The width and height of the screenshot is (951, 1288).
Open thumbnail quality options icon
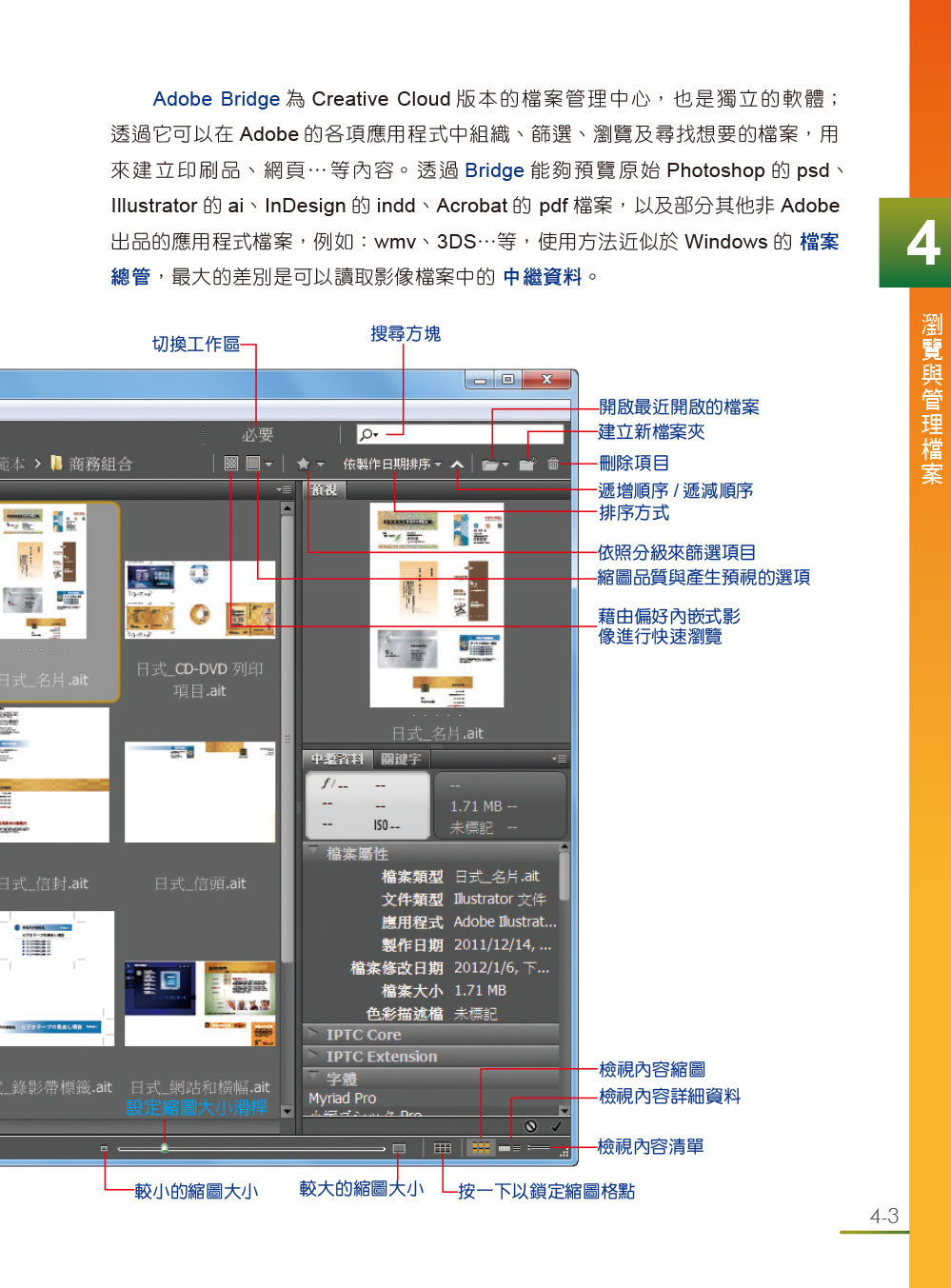click(253, 464)
